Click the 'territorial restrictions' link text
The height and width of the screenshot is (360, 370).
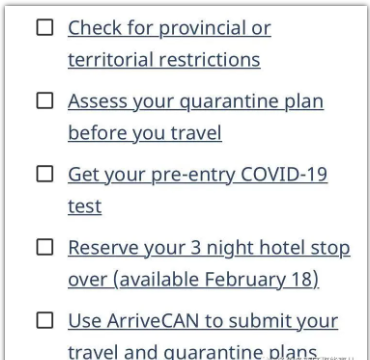tap(164, 60)
